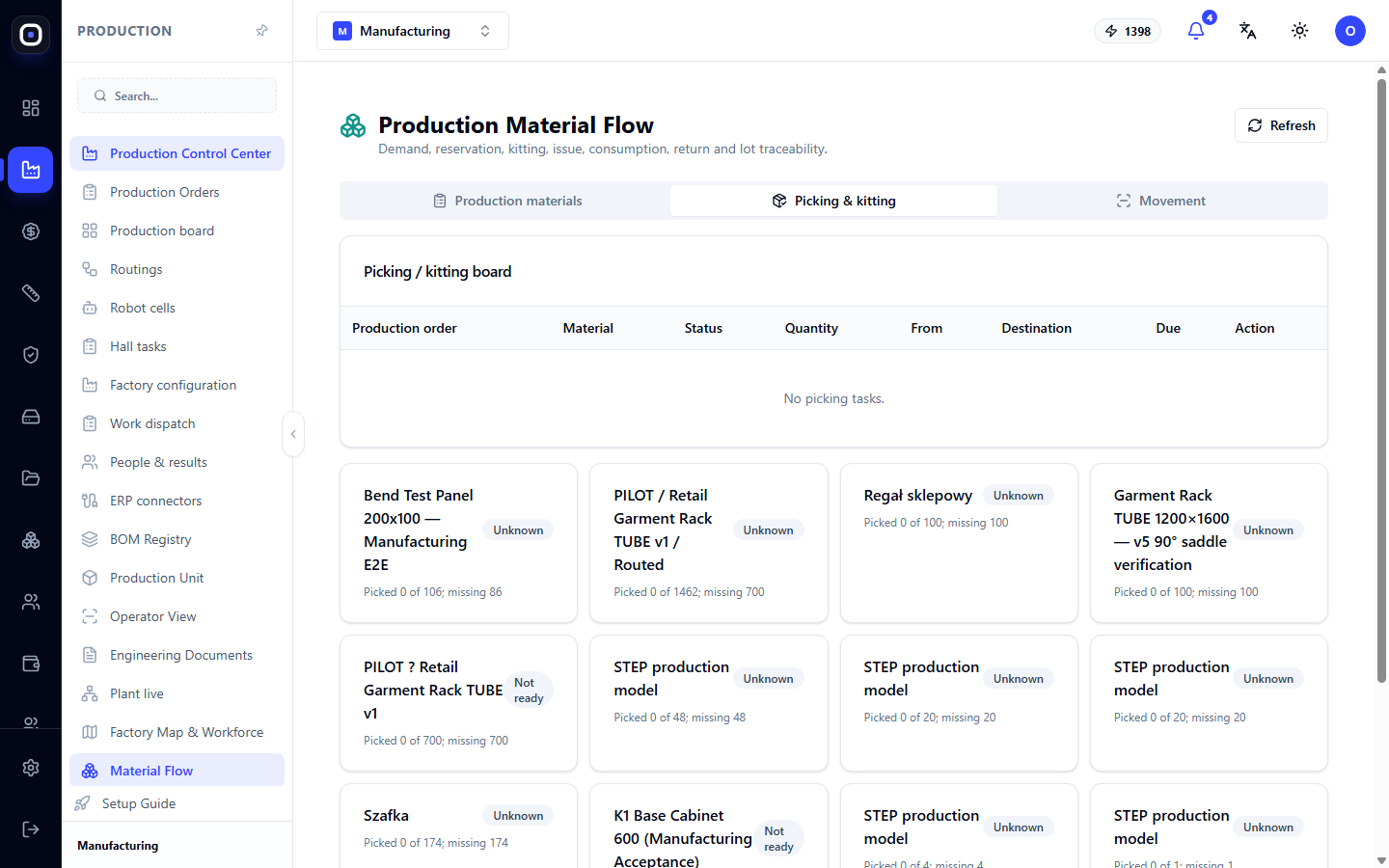Open BOM Registry in the sidebar
The height and width of the screenshot is (868, 1389).
coord(177,539)
